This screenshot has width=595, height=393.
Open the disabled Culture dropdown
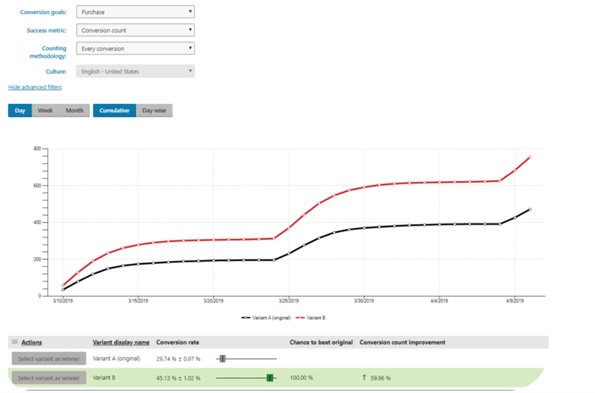point(135,71)
